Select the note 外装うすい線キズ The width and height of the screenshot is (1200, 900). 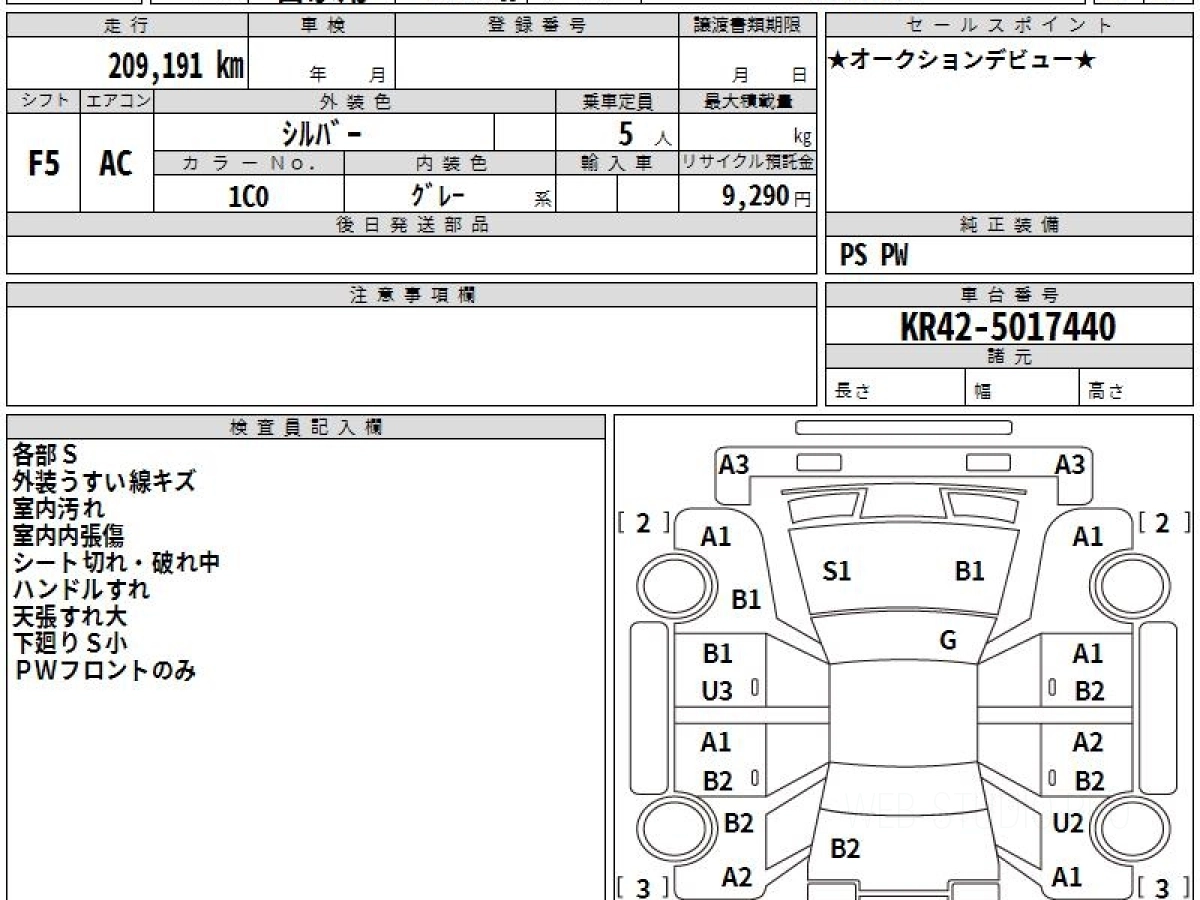point(104,482)
